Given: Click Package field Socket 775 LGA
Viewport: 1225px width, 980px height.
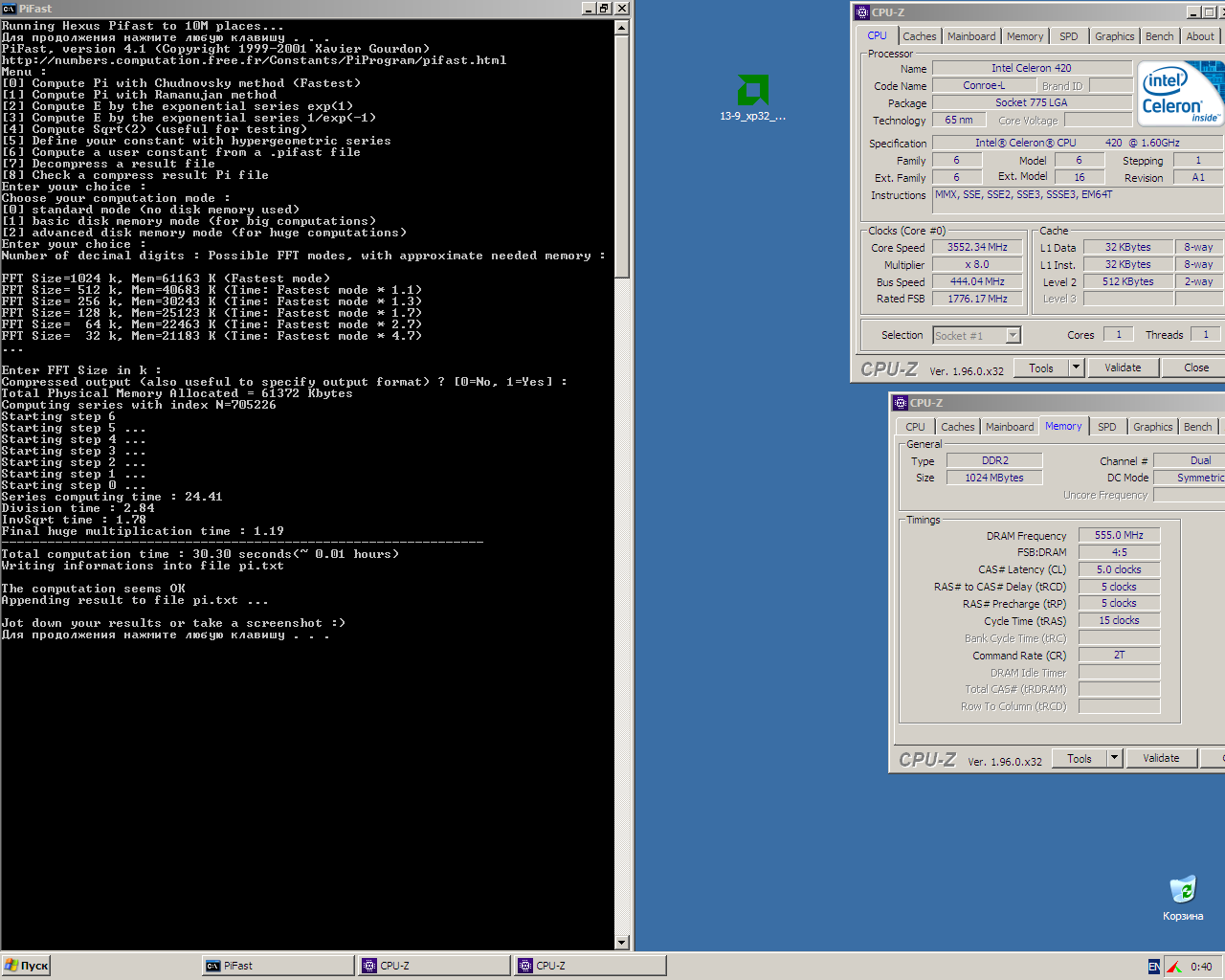Looking at the screenshot, I should point(1032,102).
